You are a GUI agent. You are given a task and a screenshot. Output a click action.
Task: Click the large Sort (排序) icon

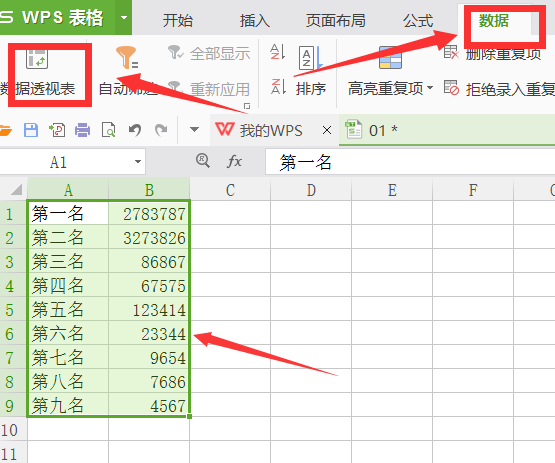click(310, 58)
